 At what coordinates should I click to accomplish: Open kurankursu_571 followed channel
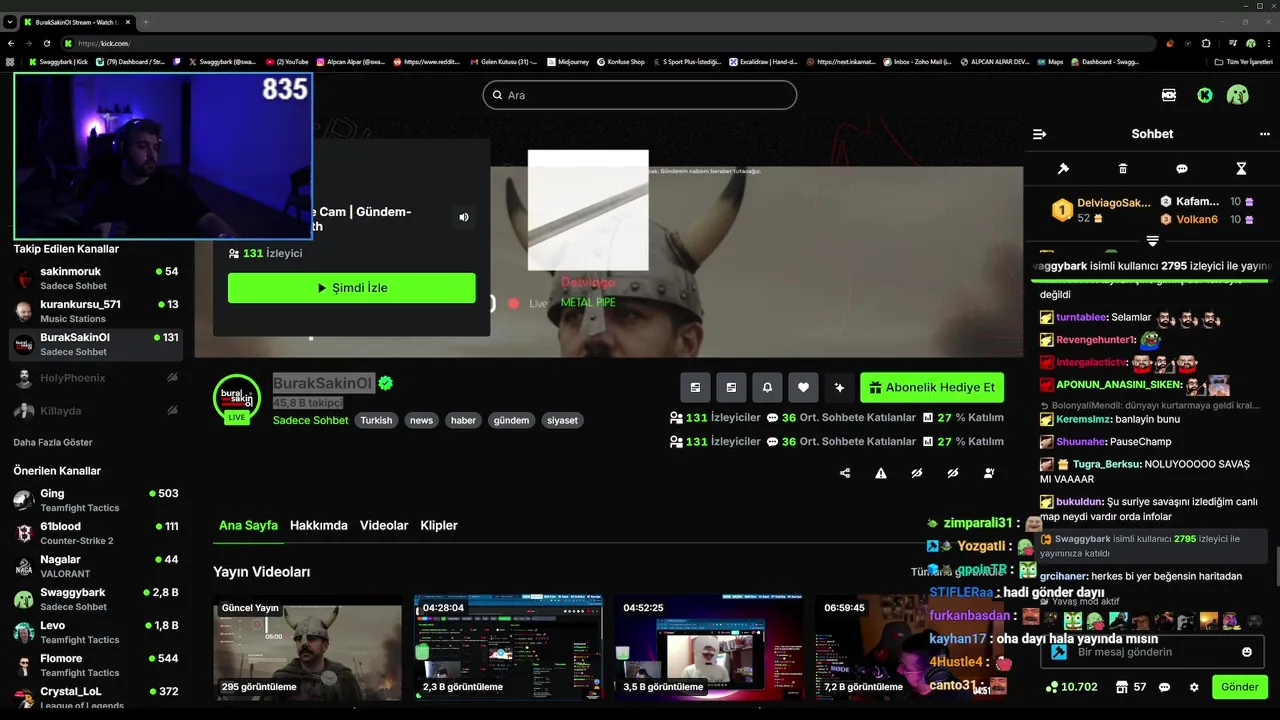pyautogui.click(x=96, y=311)
